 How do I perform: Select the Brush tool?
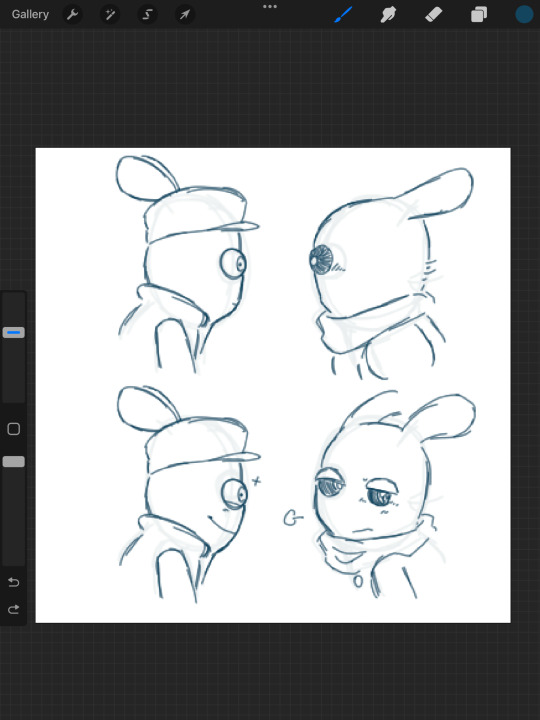click(343, 14)
